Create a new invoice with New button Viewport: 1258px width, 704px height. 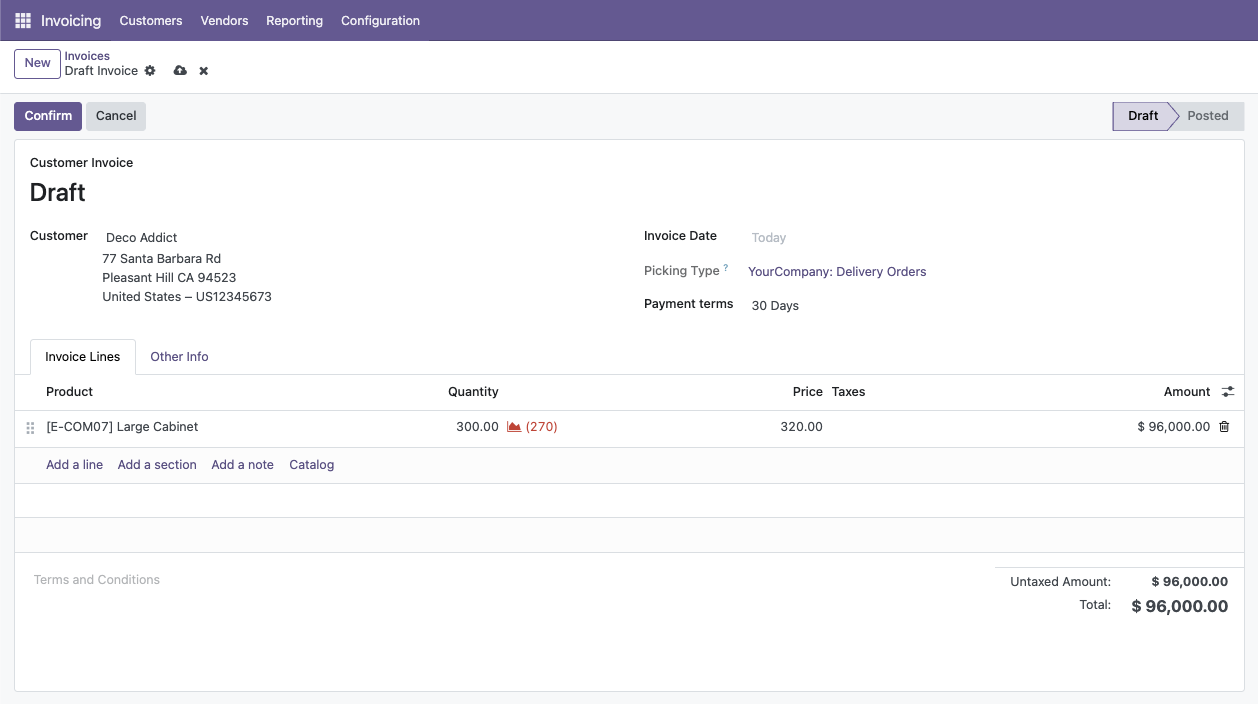click(37, 63)
